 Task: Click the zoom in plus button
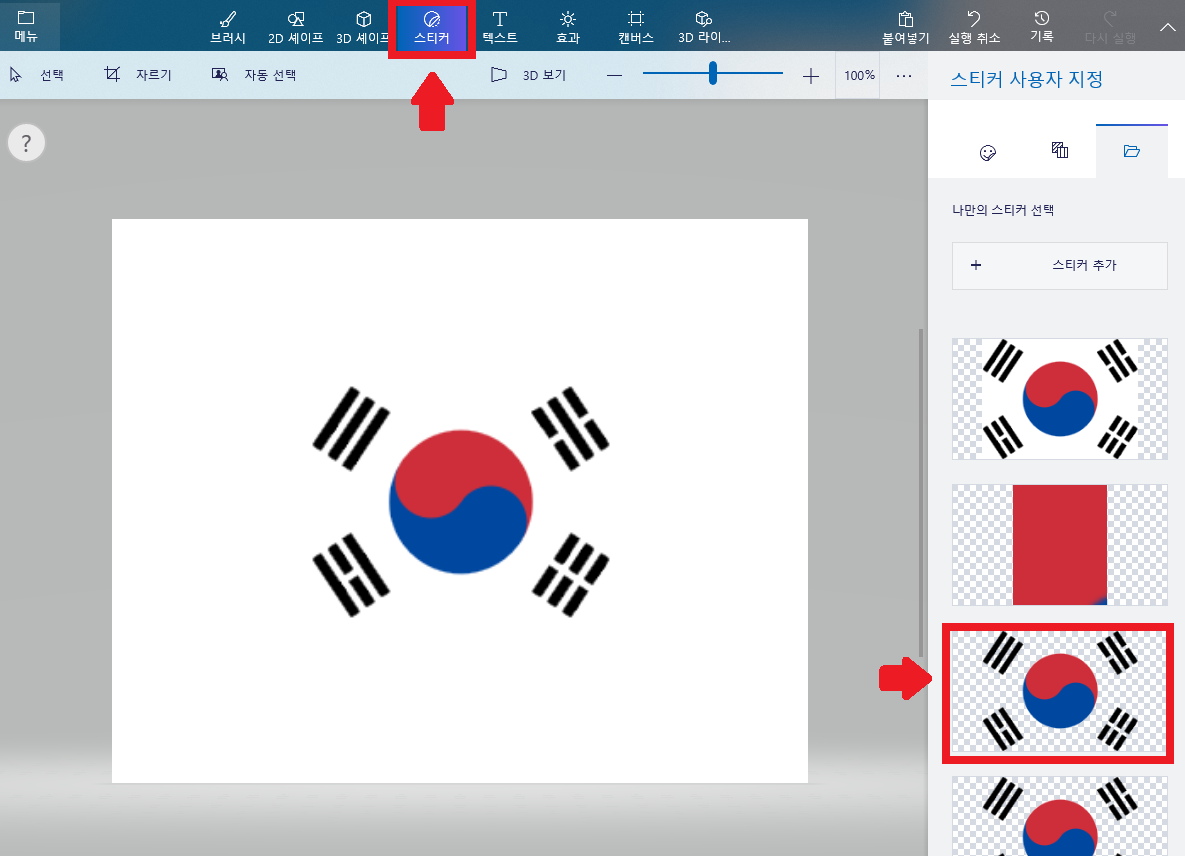(811, 76)
